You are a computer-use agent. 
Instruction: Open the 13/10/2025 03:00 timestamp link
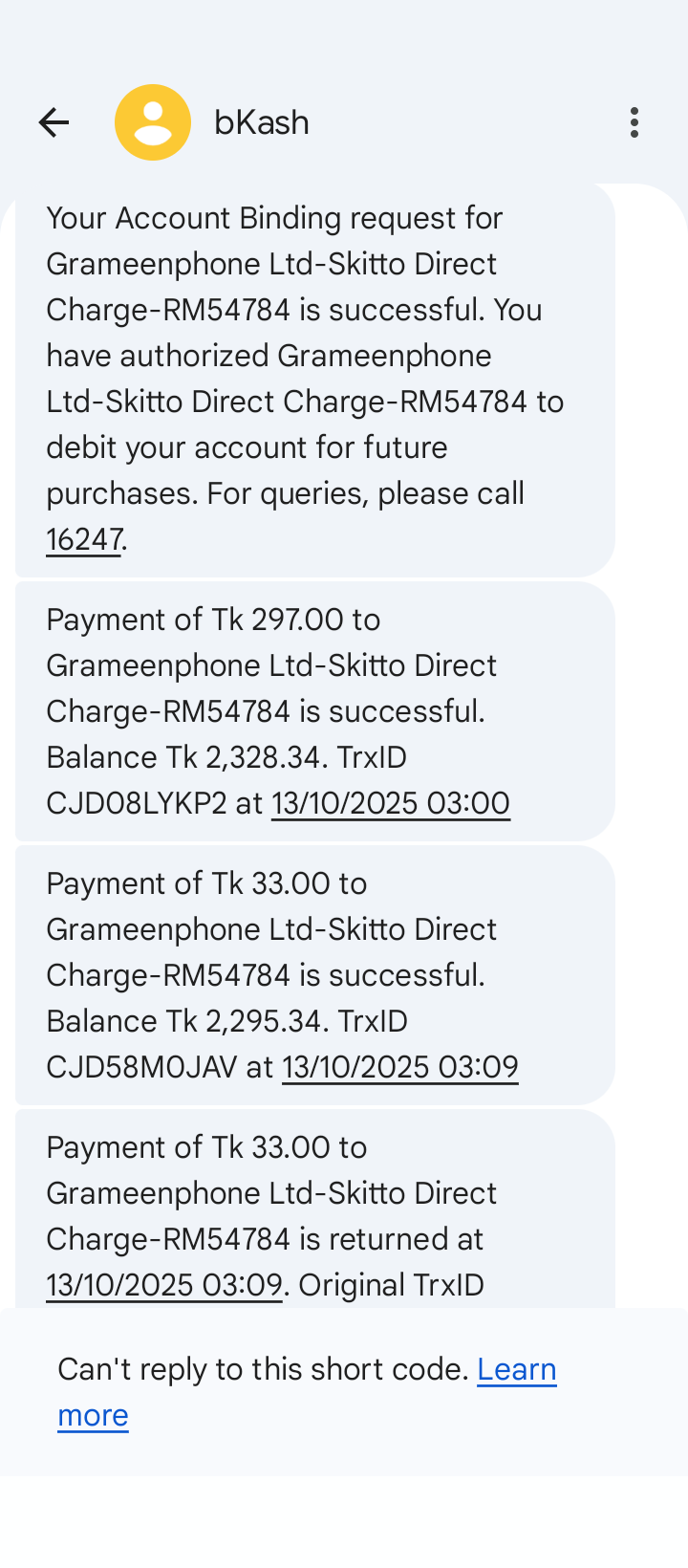click(390, 803)
